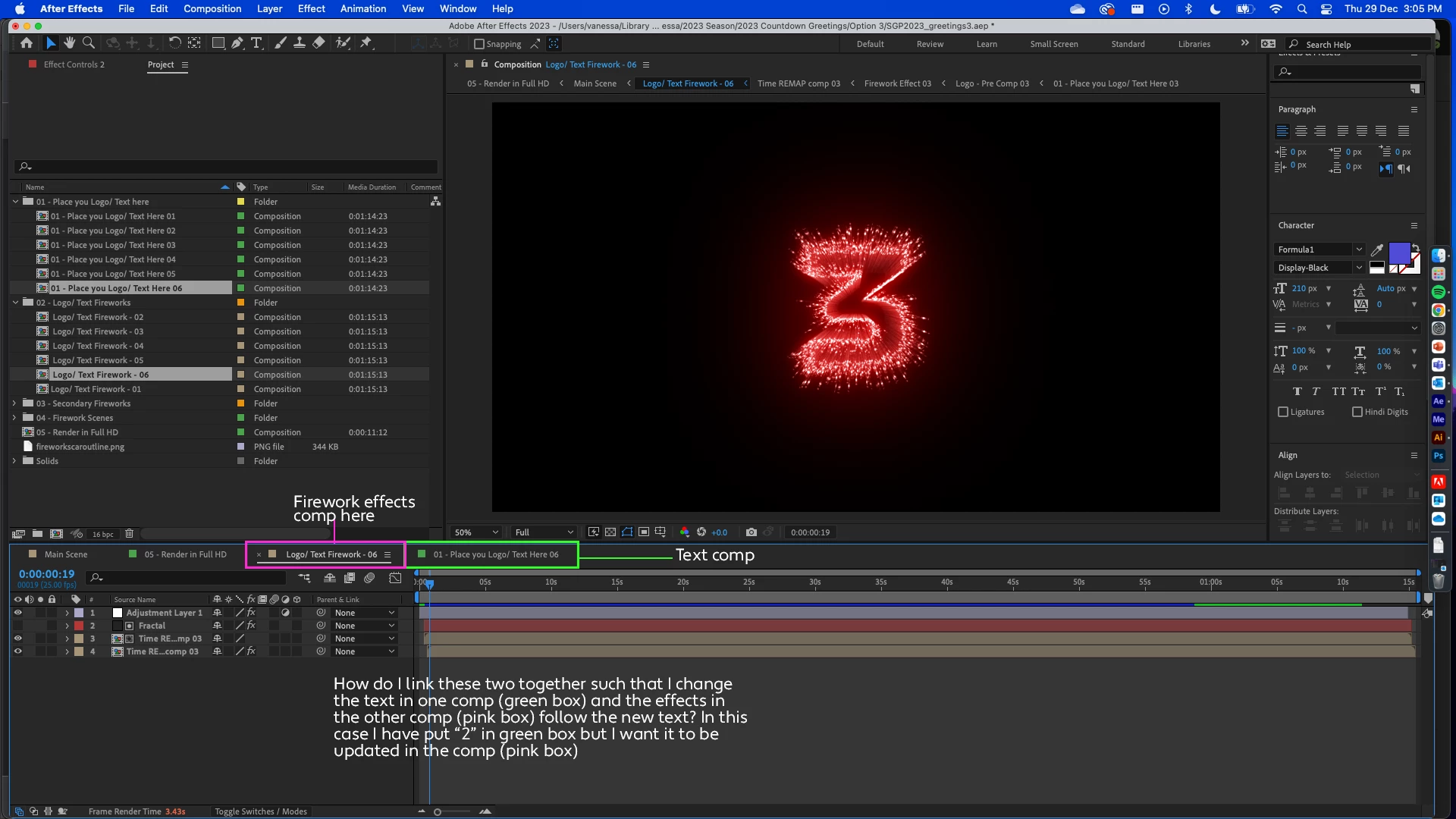This screenshot has width=1456, height=819.
Task: Select the Horizontal Type tool
Action: [256, 43]
